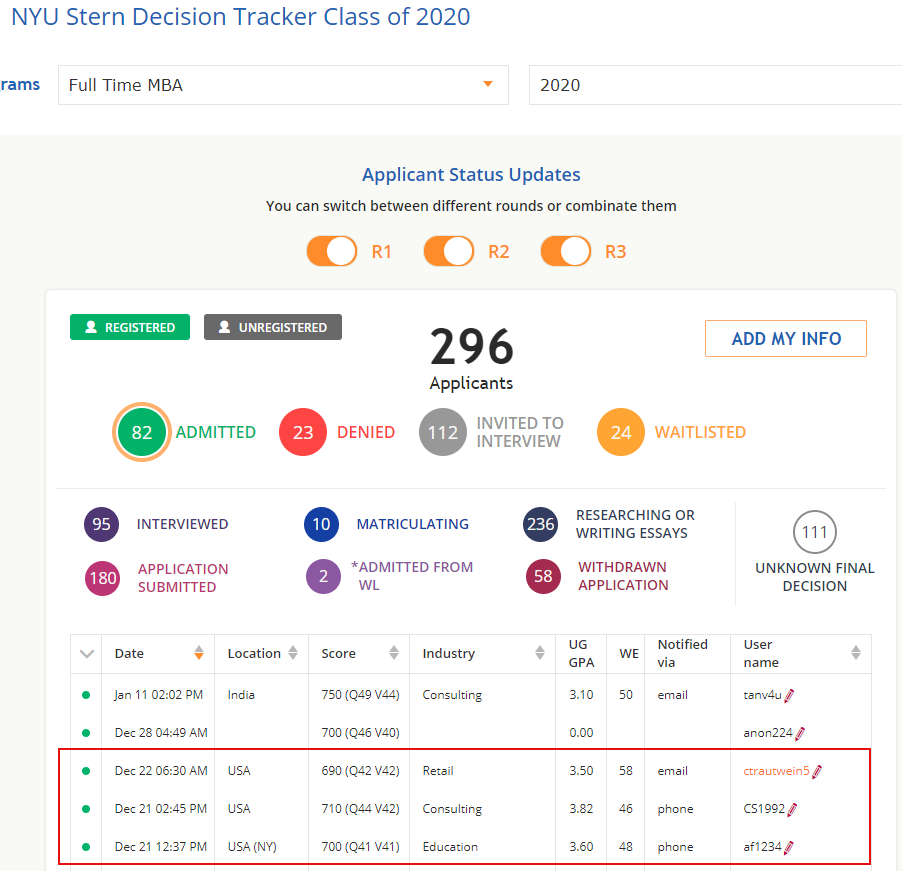902x871 pixels.
Task: Switch to the REGISTERED tab
Action: (x=129, y=326)
